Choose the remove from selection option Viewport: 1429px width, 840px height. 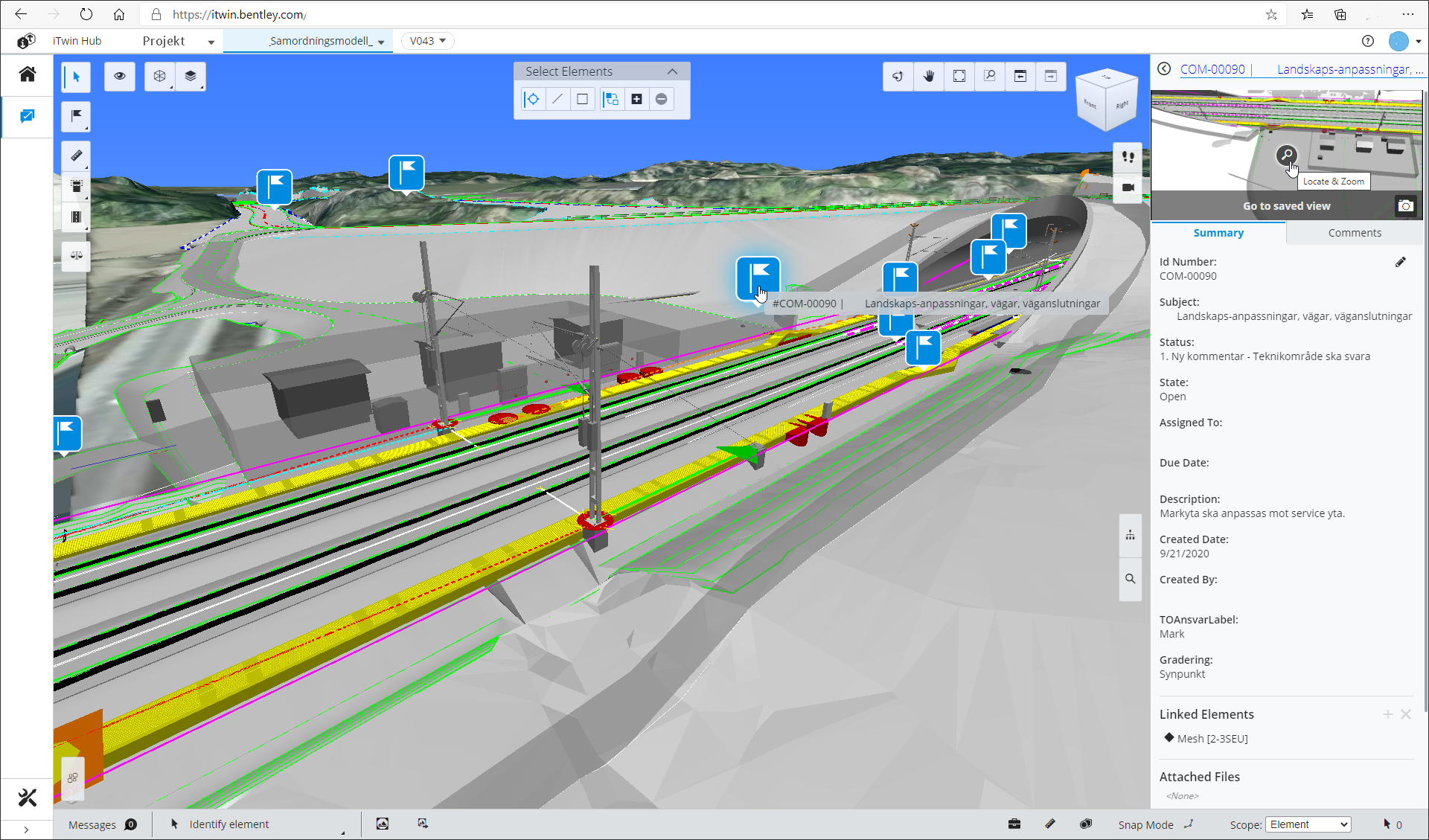point(661,99)
